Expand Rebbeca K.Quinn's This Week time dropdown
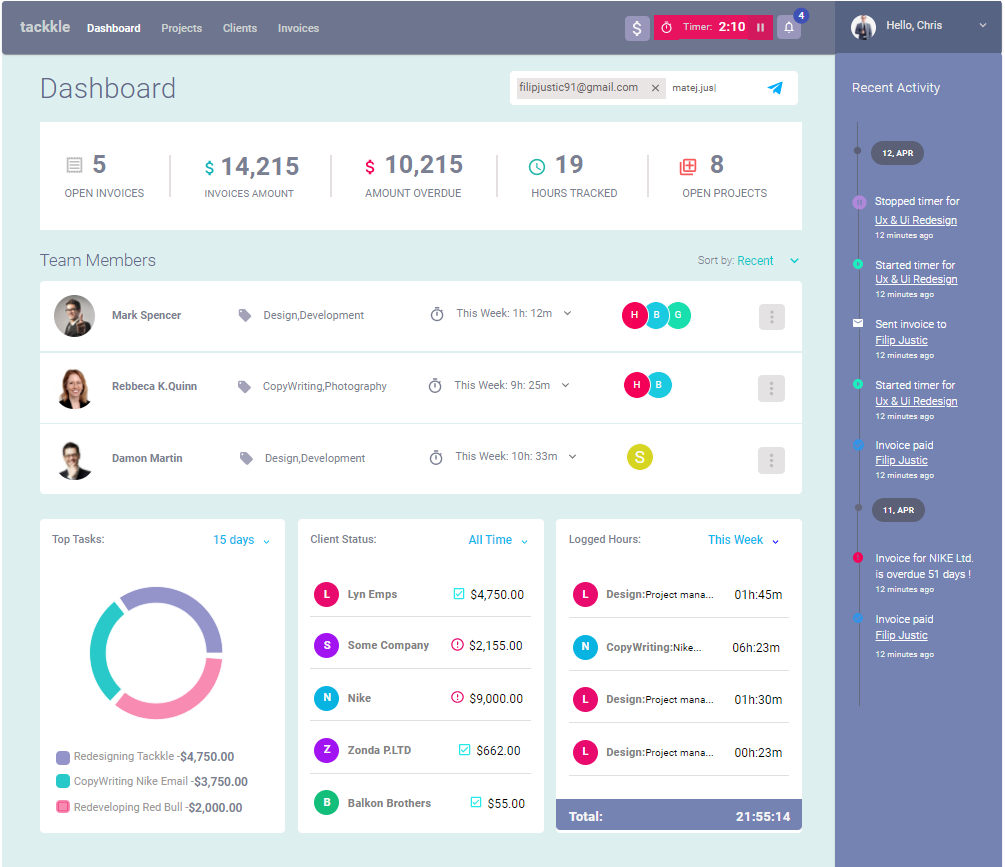This screenshot has width=1005, height=867. (x=565, y=385)
